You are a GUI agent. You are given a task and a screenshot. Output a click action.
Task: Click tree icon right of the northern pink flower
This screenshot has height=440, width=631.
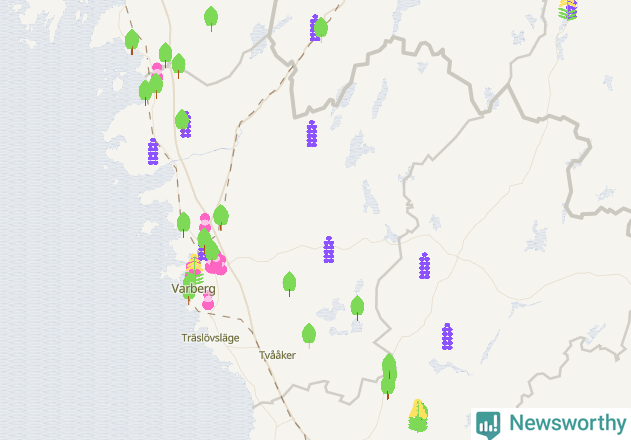click(179, 66)
